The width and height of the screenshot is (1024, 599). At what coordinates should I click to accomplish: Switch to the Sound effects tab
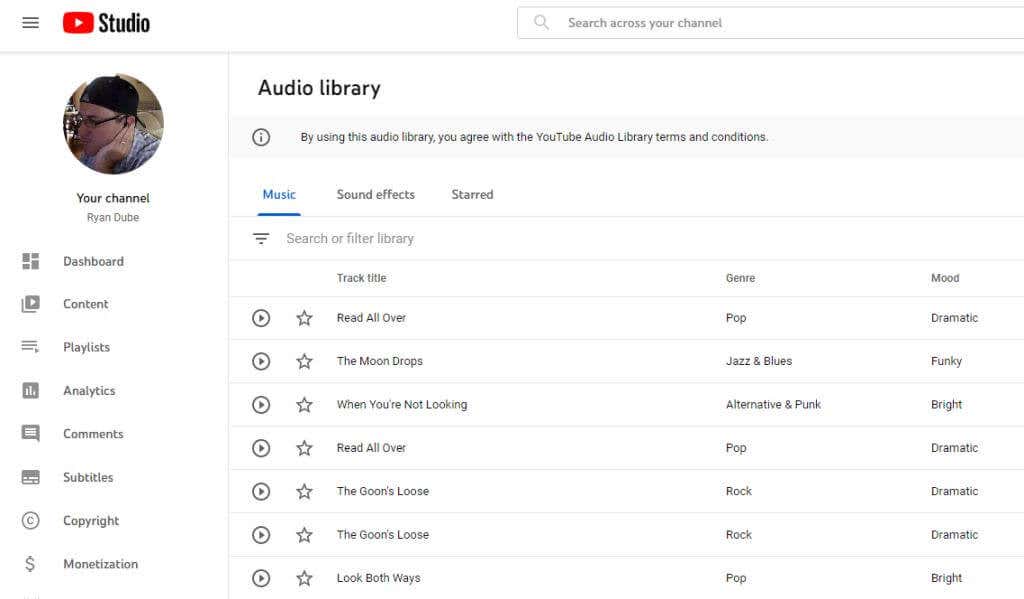[375, 194]
